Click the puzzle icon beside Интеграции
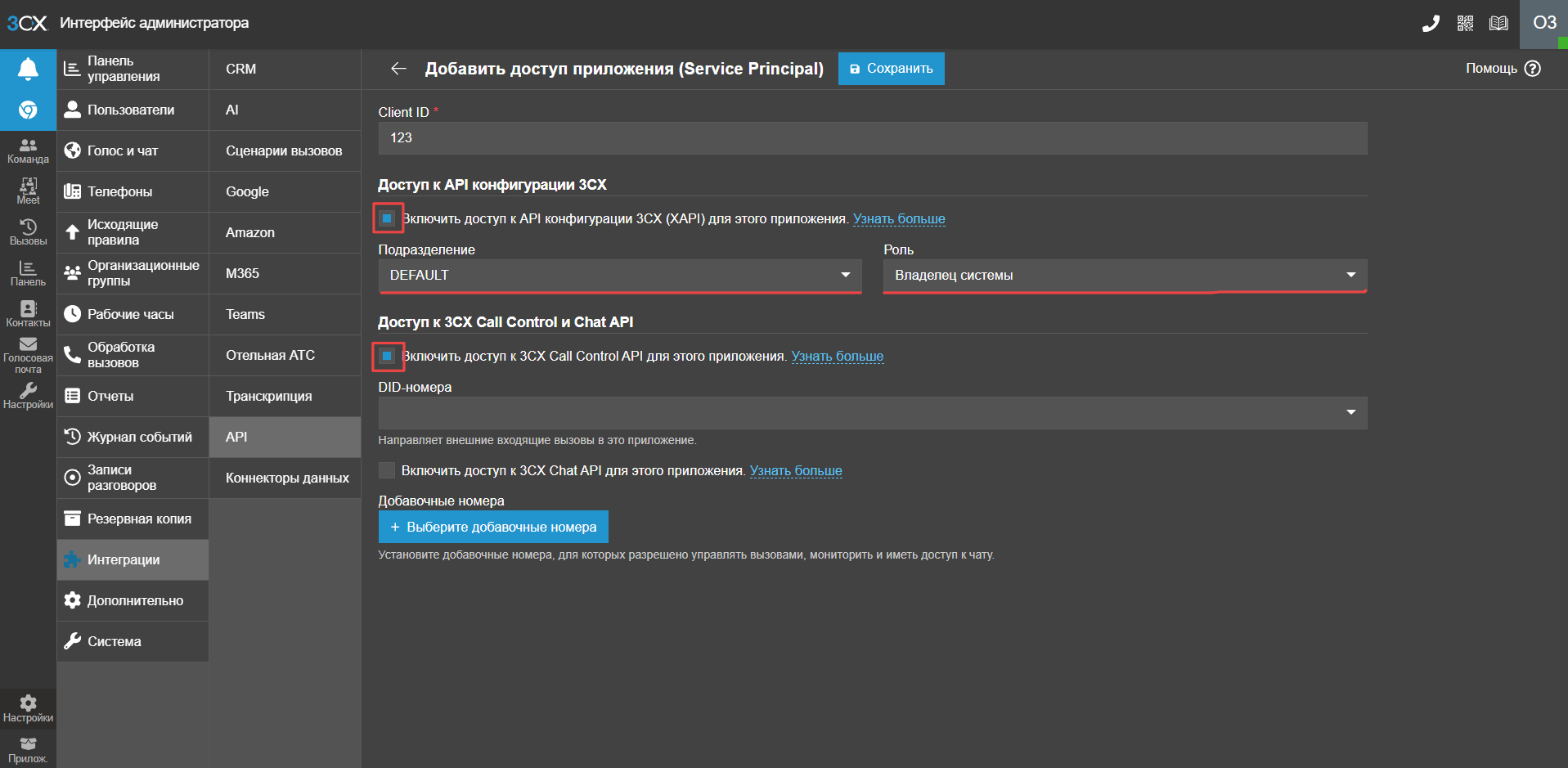The height and width of the screenshot is (768, 1568). pyautogui.click(x=73, y=559)
